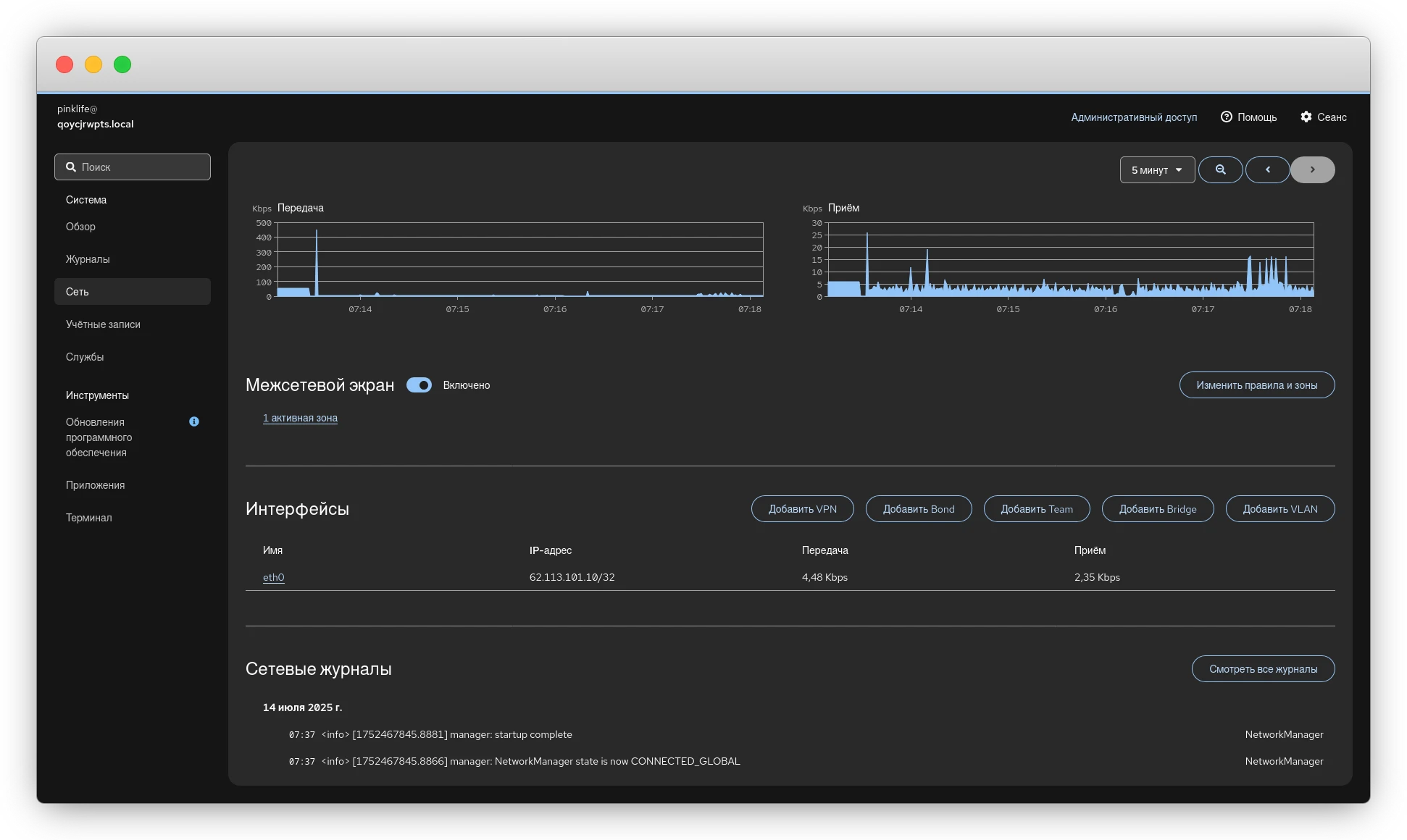
Task: Disable the firewall toggle switch
Action: [419, 385]
